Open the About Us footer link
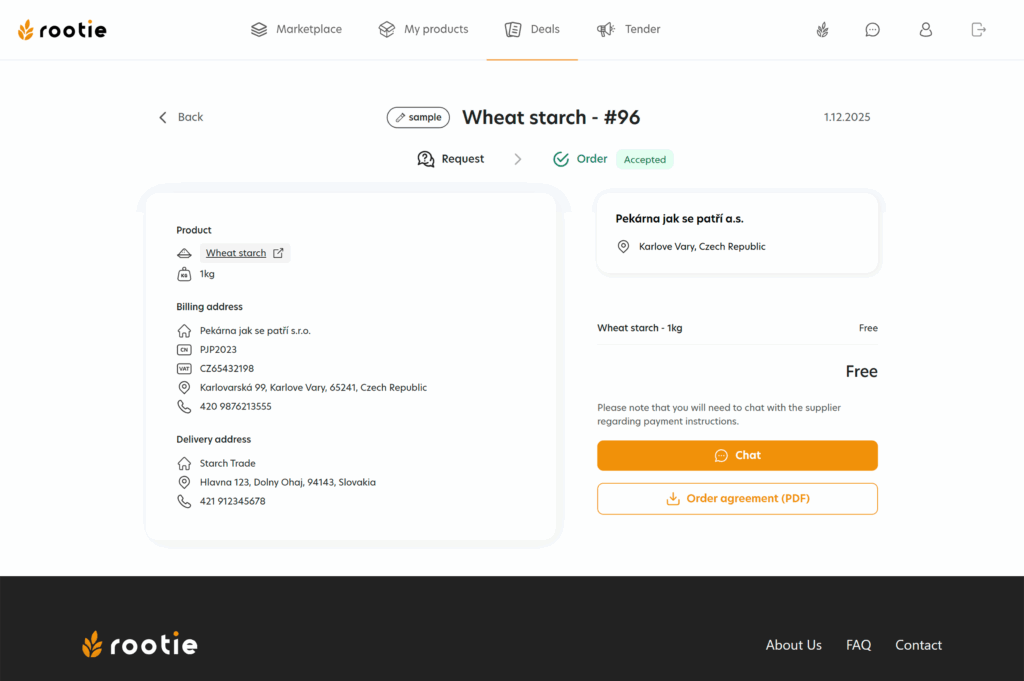 [x=793, y=645]
